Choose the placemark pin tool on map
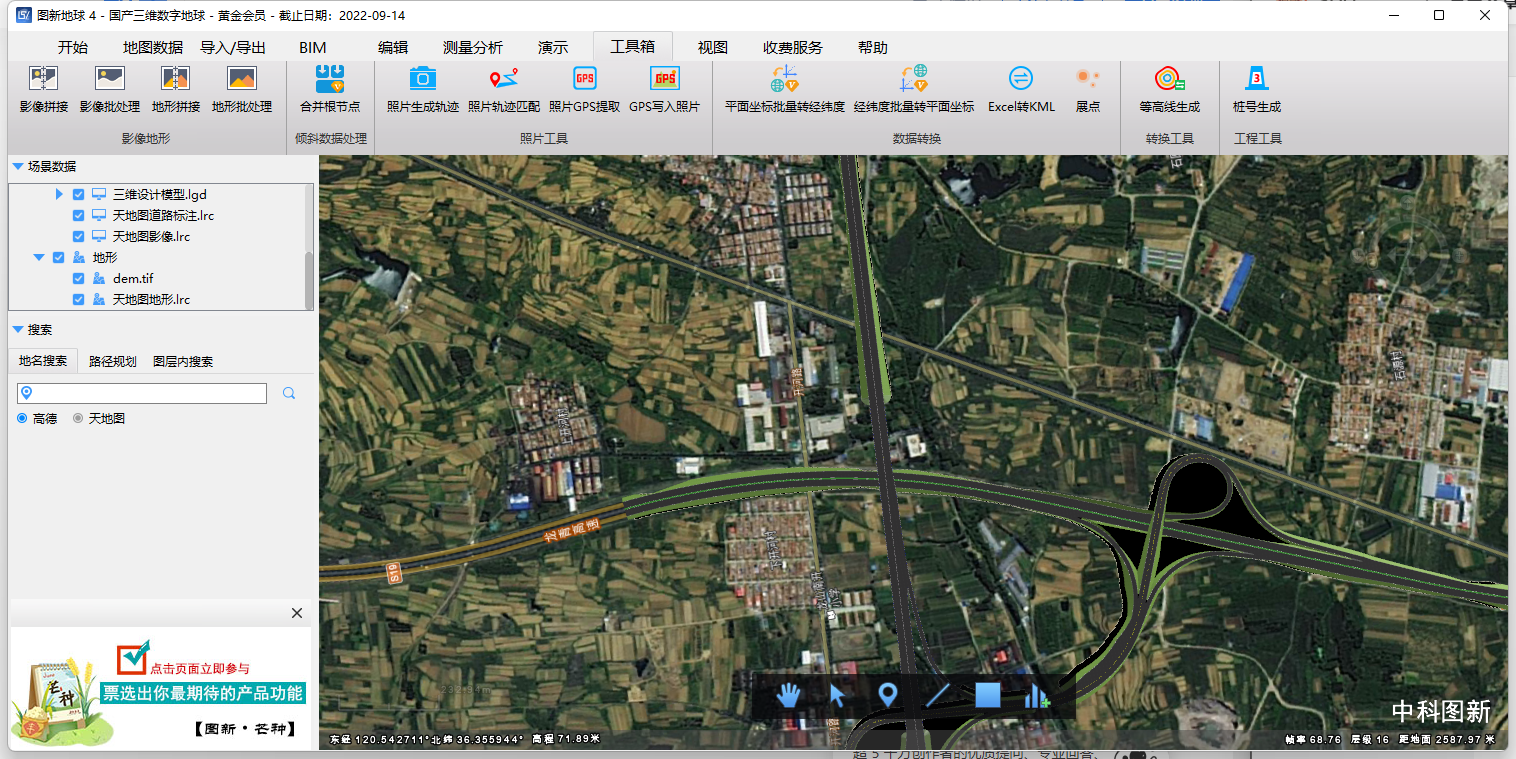The height and width of the screenshot is (759, 1516). (x=887, y=695)
